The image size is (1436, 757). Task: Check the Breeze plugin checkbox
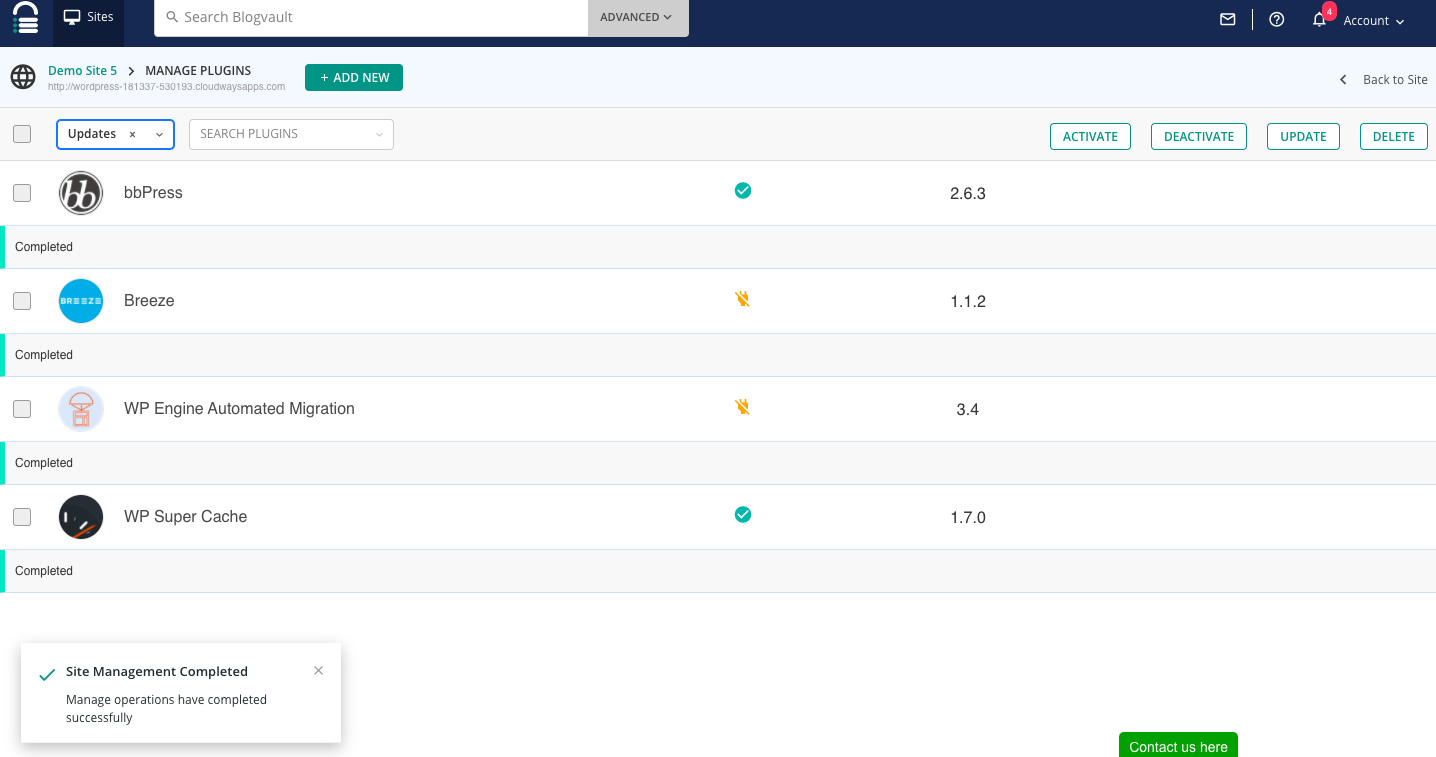(x=22, y=301)
